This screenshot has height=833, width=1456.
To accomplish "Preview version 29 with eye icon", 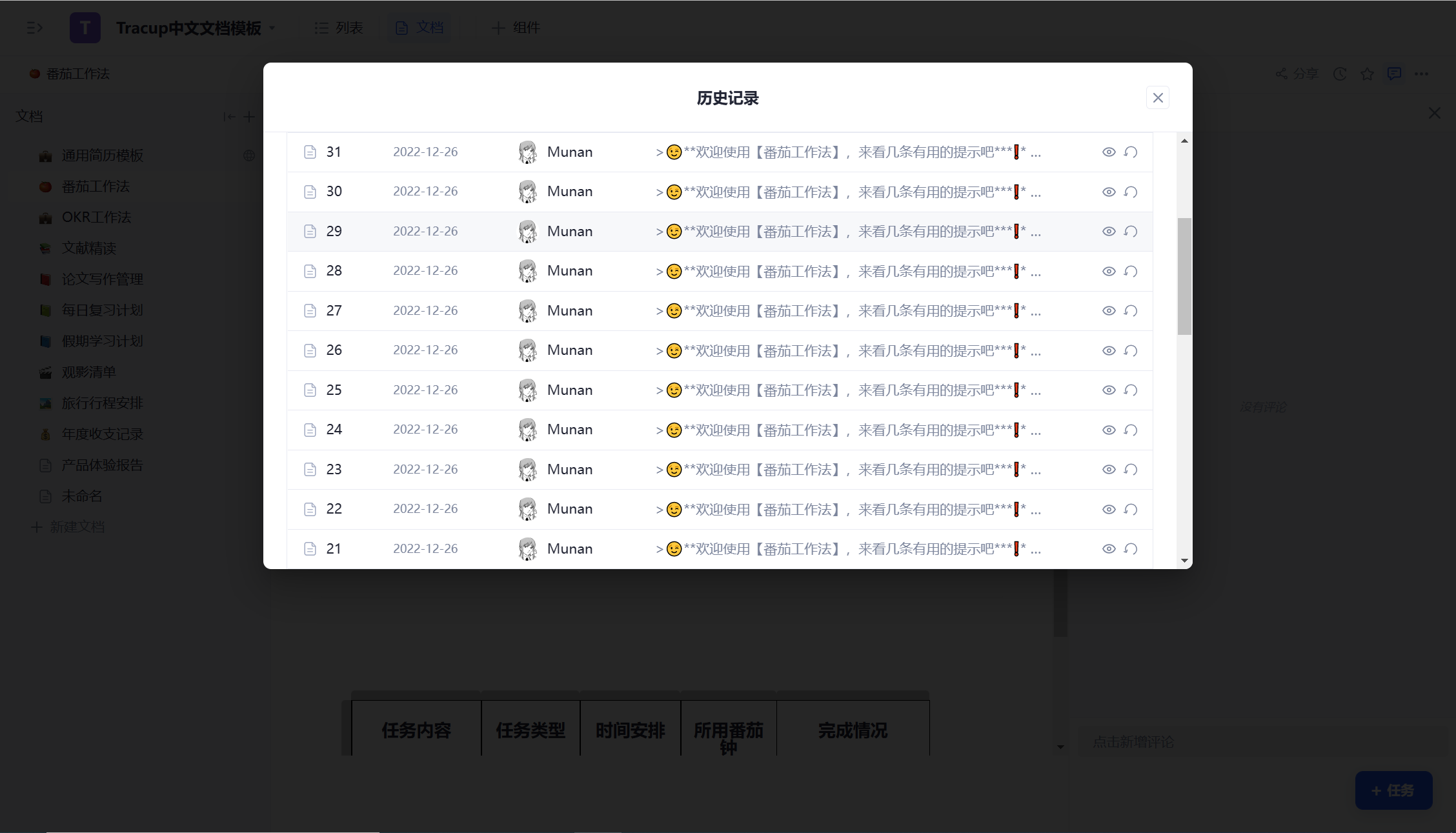I will 1109,232.
